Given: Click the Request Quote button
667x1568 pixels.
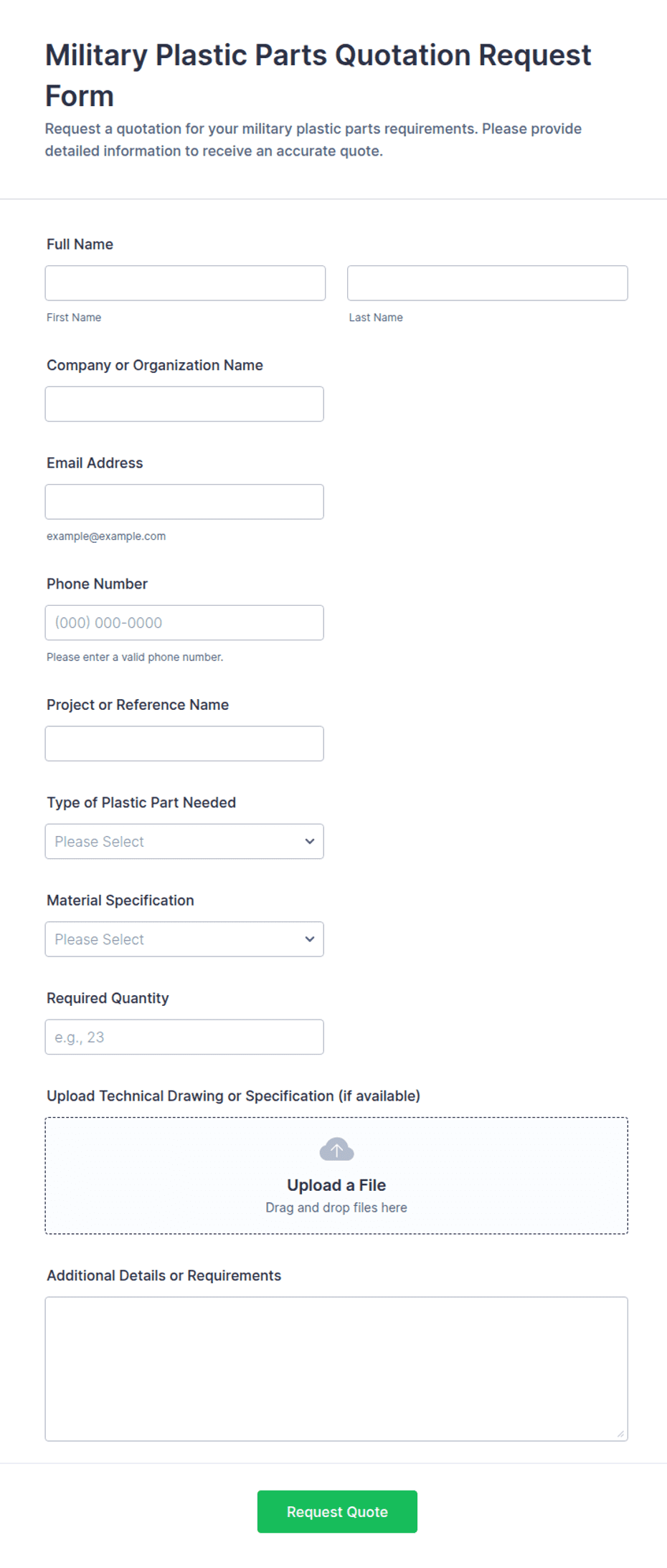Looking at the screenshot, I should click(x=337, y=1511).
